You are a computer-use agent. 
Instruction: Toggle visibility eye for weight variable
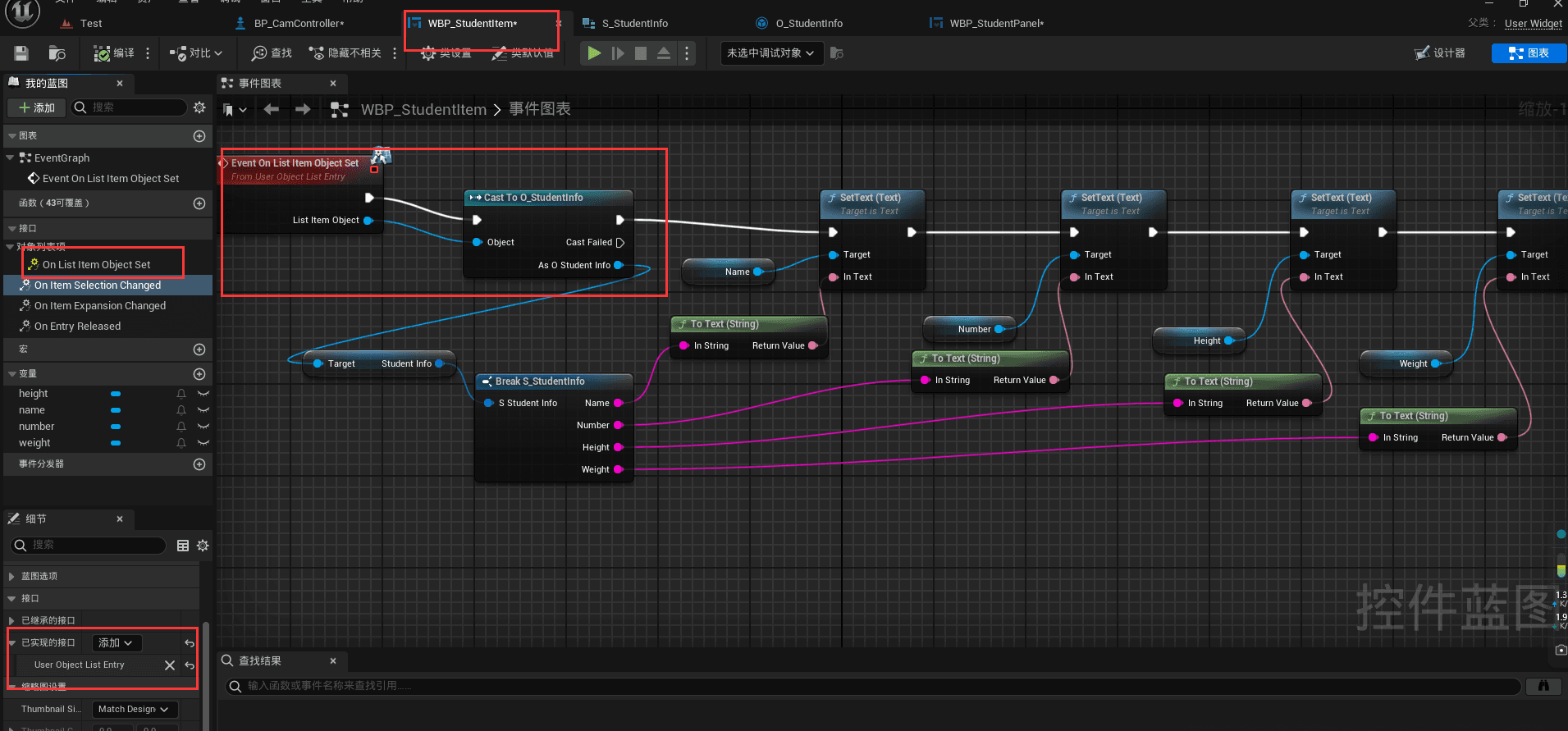click(203, 443)
